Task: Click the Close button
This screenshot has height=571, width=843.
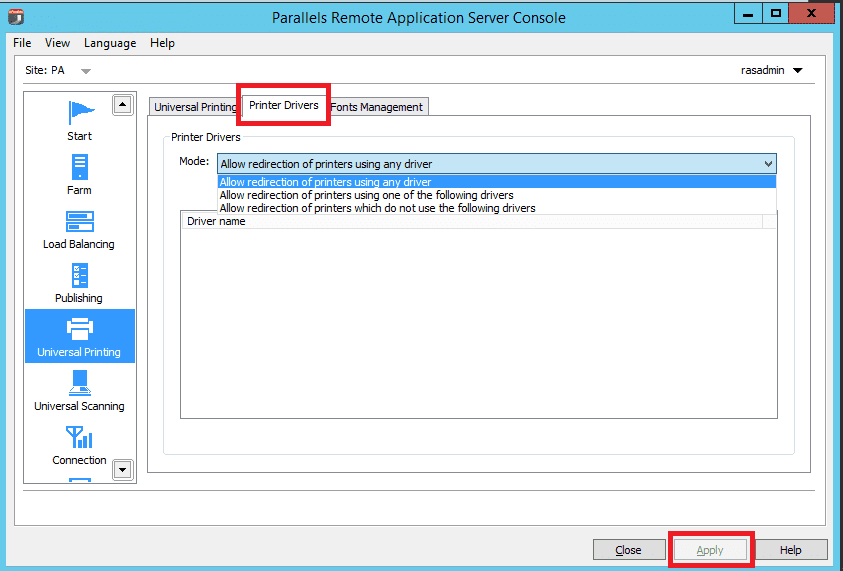Action: (628, 550)
